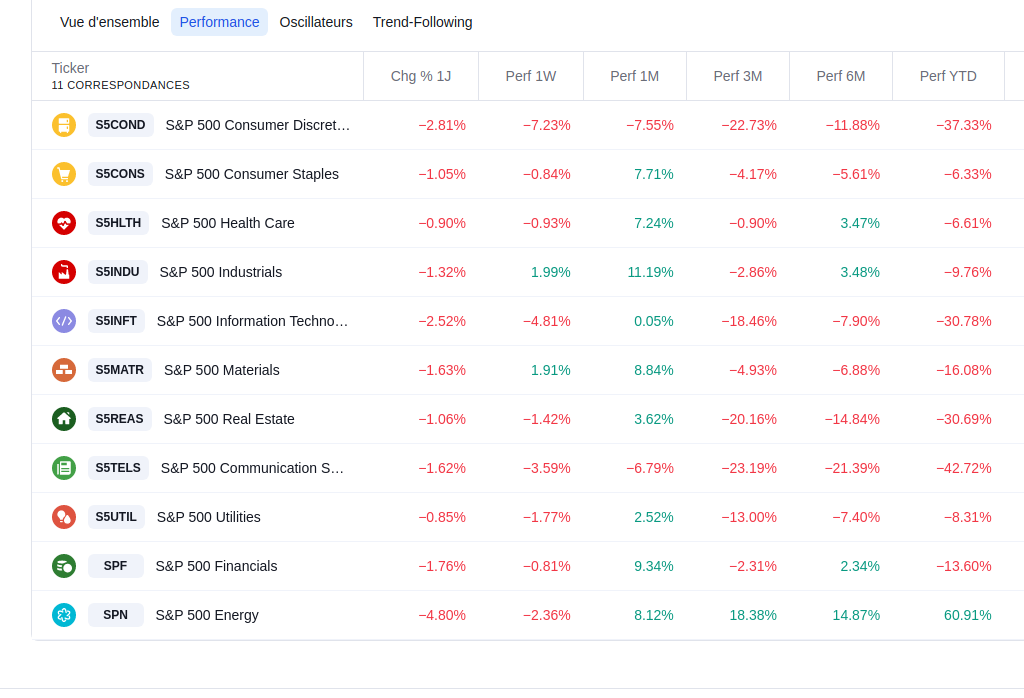Sort by the Ticker column header

(71, 68)
